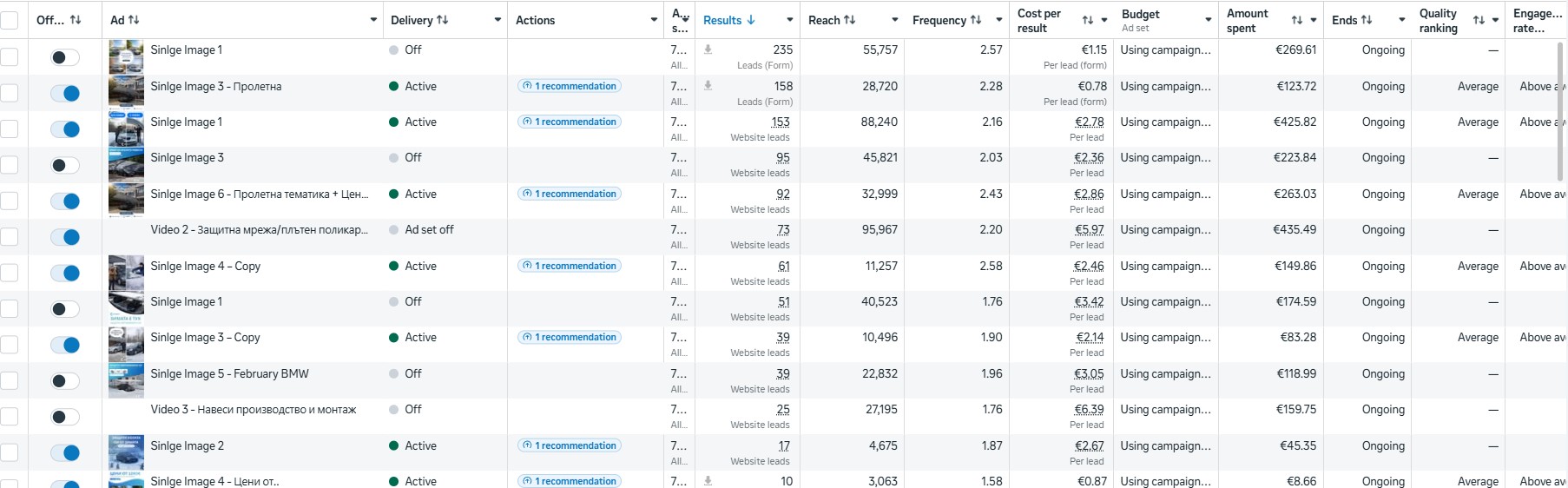
Task: Click the €435.49 amount spent cell
Action: point(1294,230)
